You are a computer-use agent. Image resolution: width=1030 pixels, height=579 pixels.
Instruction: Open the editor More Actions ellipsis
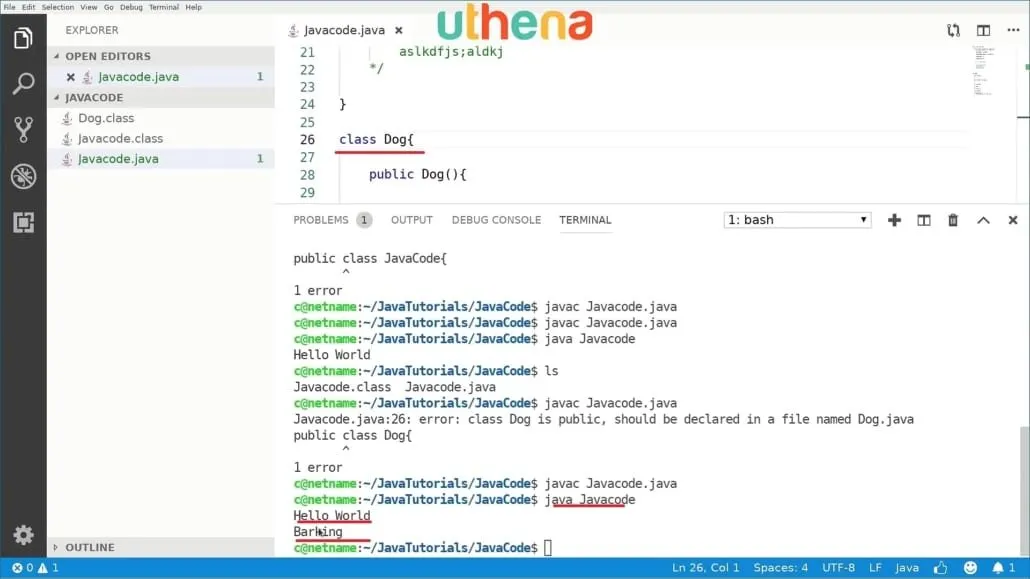click(1013, 30)
